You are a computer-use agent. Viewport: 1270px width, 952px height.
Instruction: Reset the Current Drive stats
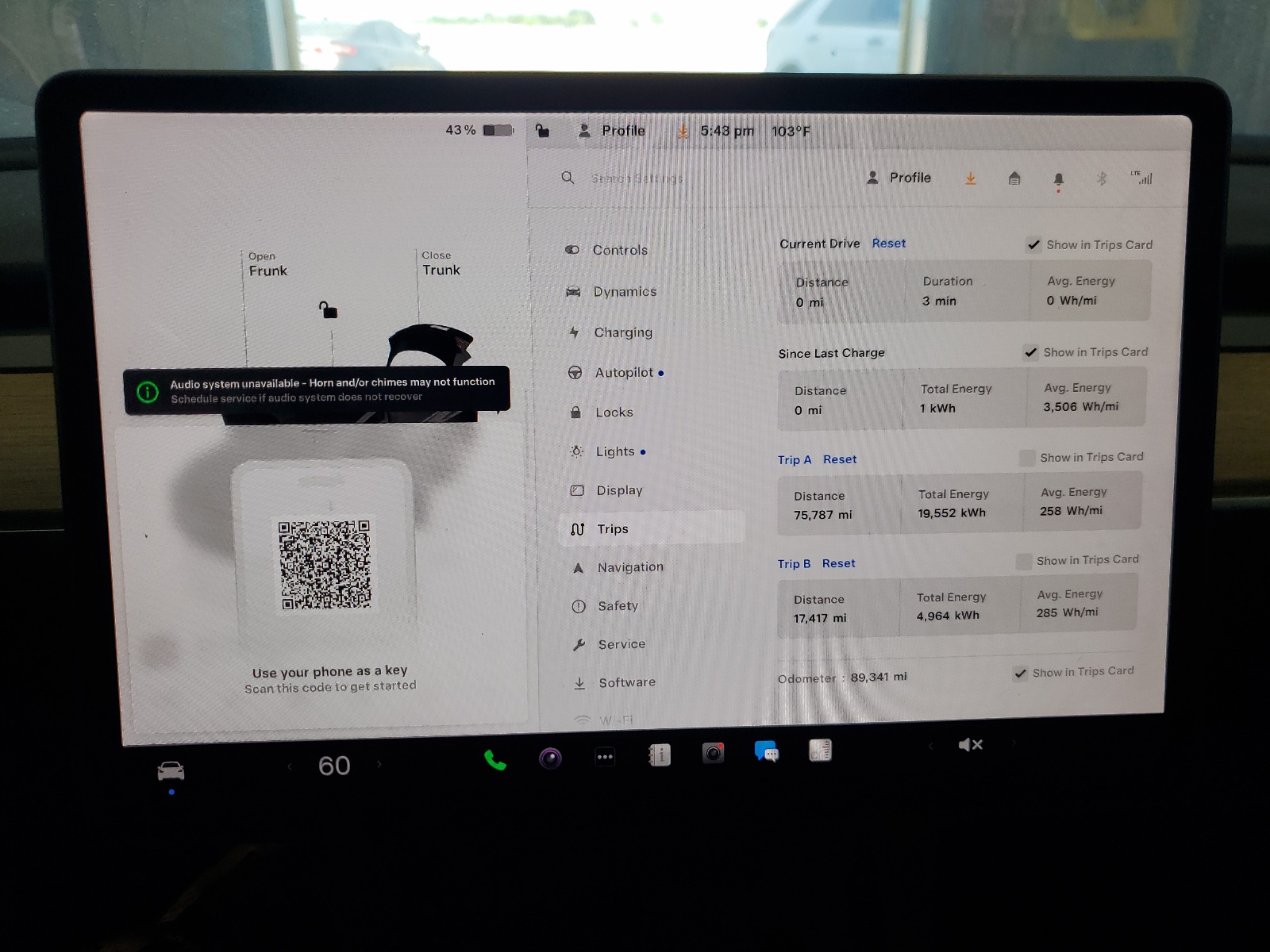(x=888, y=244)
